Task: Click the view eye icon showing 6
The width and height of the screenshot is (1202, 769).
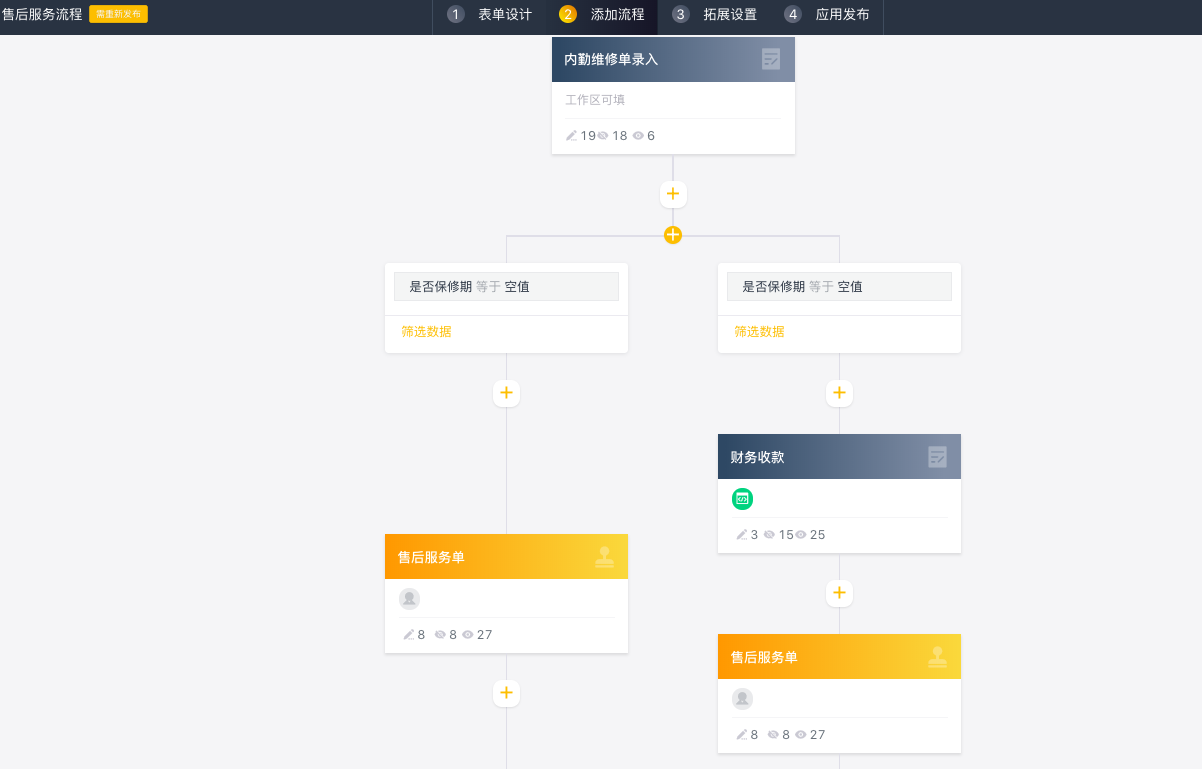Action: click(x=638, y=136)
